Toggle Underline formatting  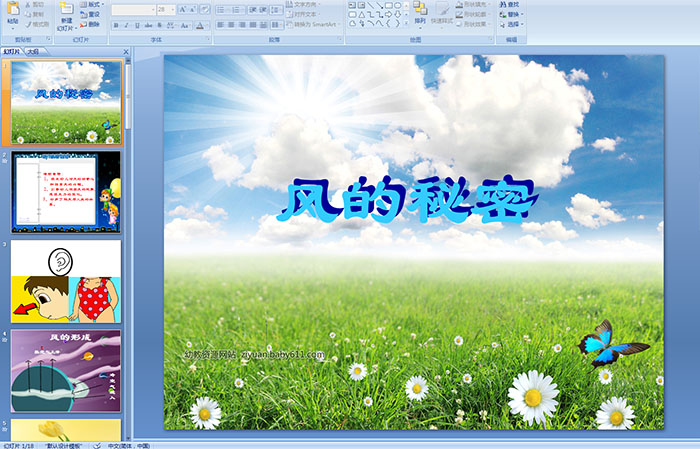pos(136,24)
